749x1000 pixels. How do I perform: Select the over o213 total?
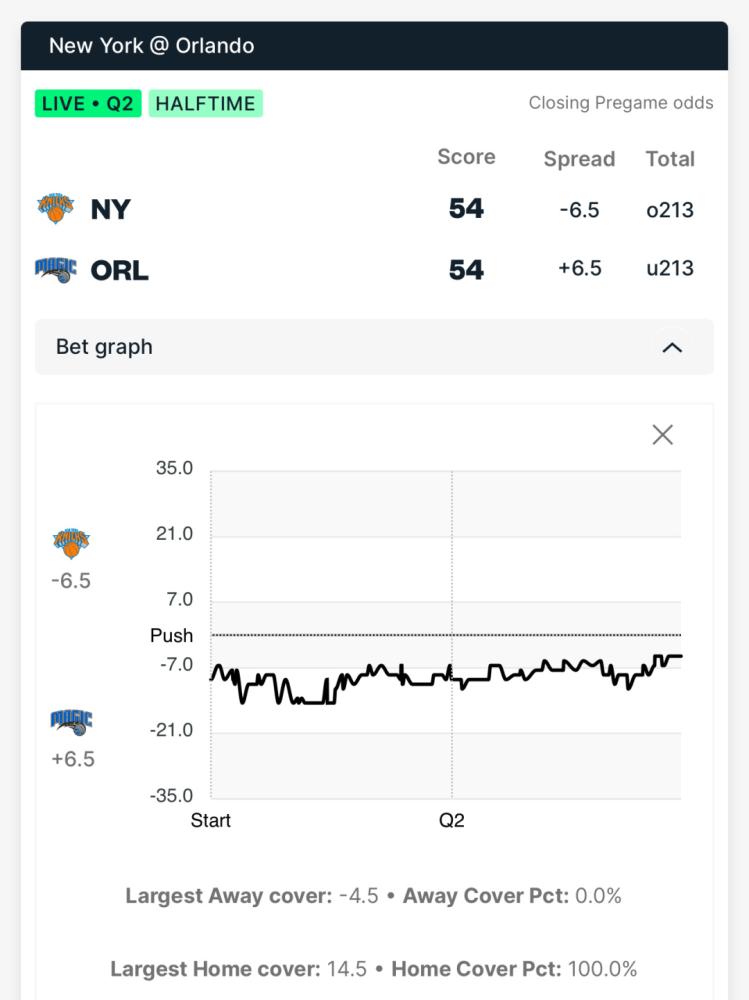(x=670, y=210)
